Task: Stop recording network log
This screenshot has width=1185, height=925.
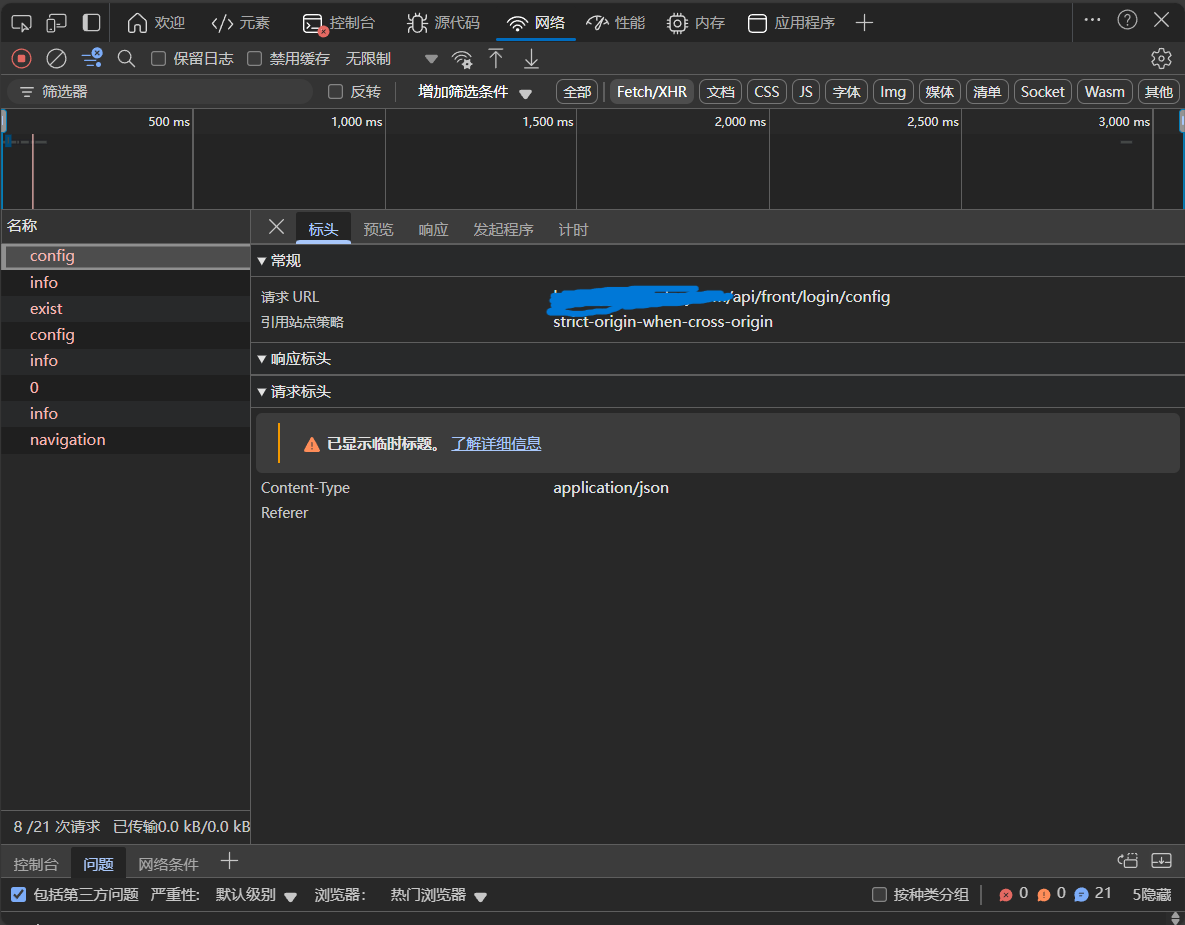Action: coord(21,58)
